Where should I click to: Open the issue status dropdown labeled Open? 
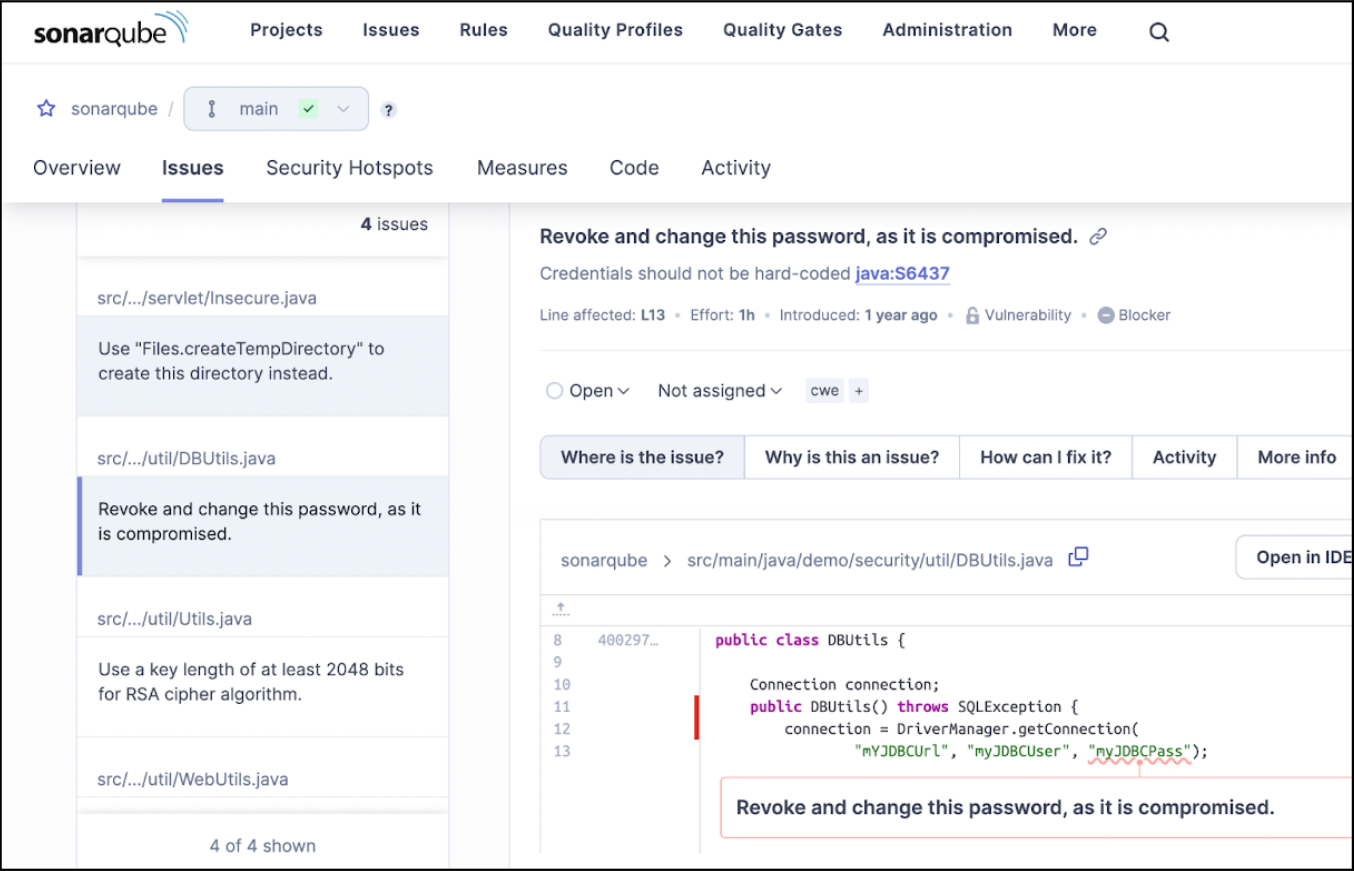[x=588, y=390]
